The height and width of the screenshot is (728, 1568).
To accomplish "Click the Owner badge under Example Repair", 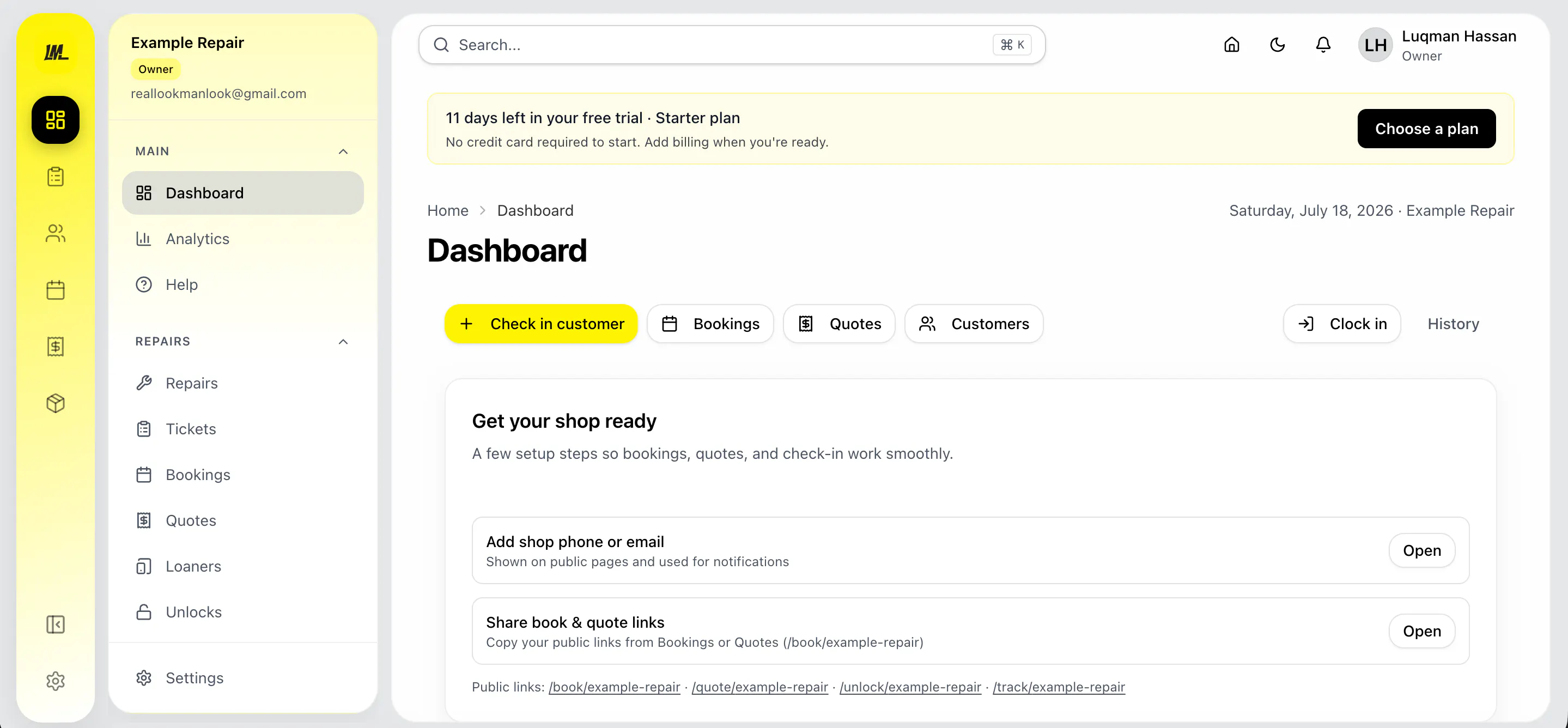I will [x=155, y=69].
